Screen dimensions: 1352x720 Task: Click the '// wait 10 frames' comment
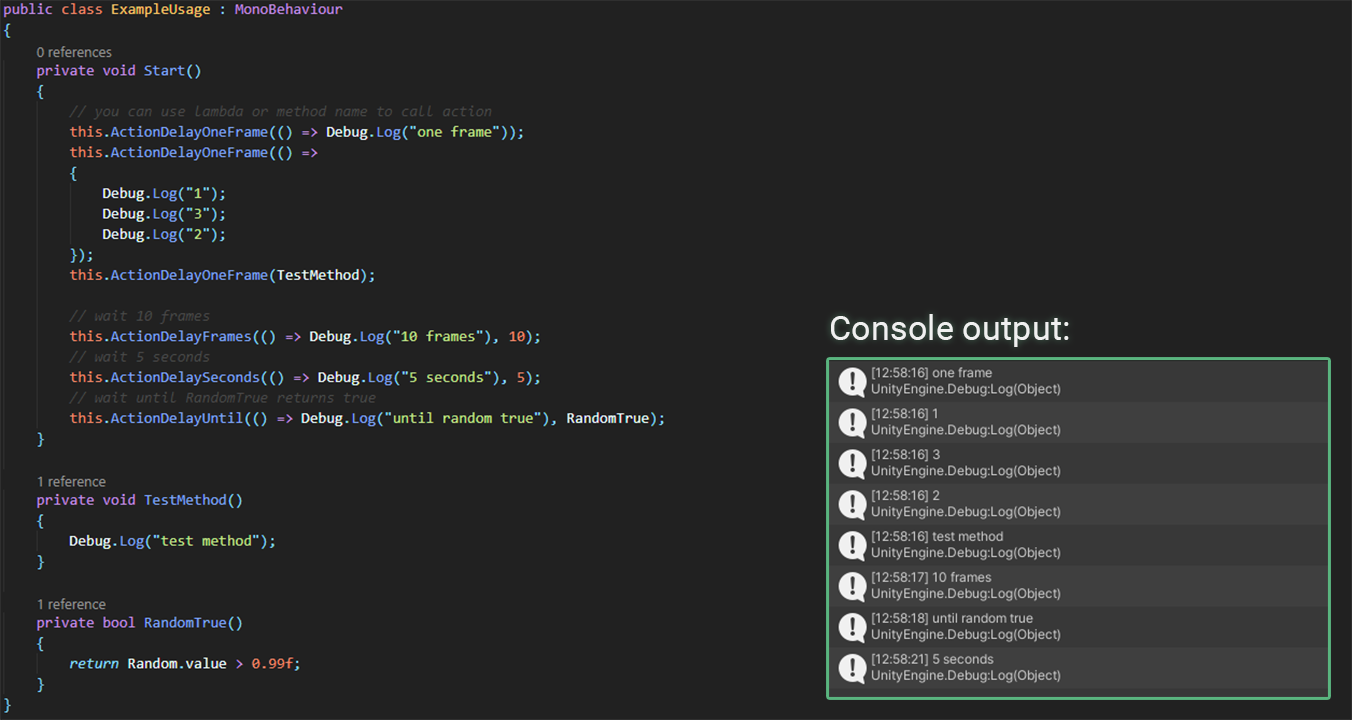(x=140, y=316)
